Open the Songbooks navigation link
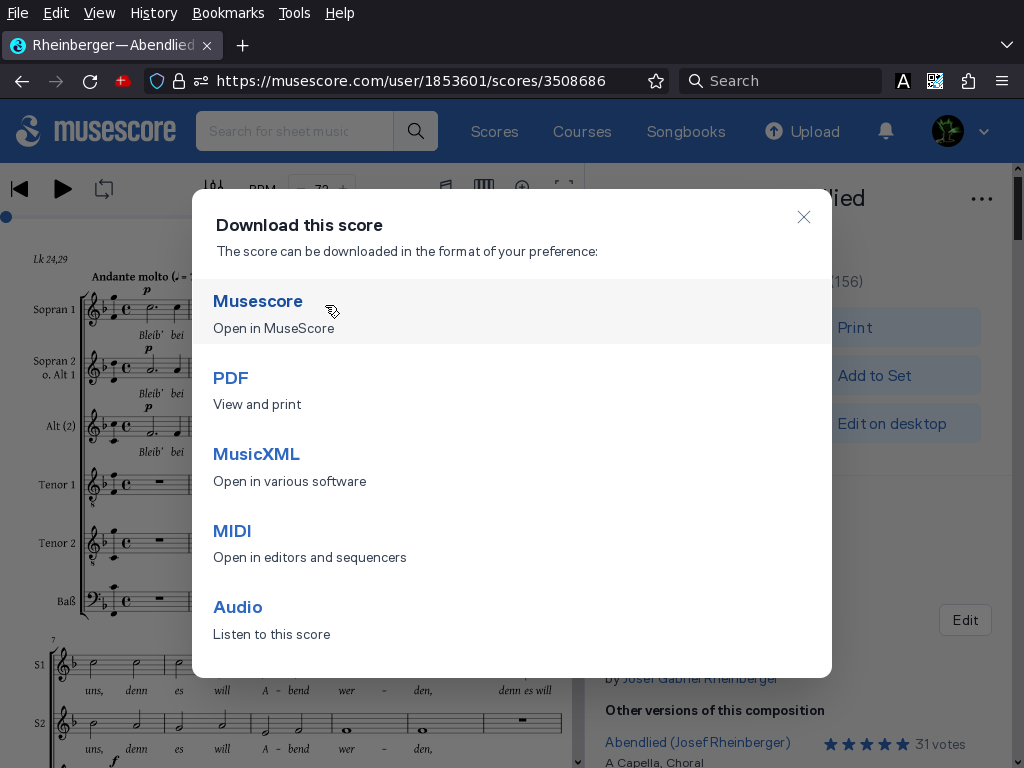 pos(686,131)
